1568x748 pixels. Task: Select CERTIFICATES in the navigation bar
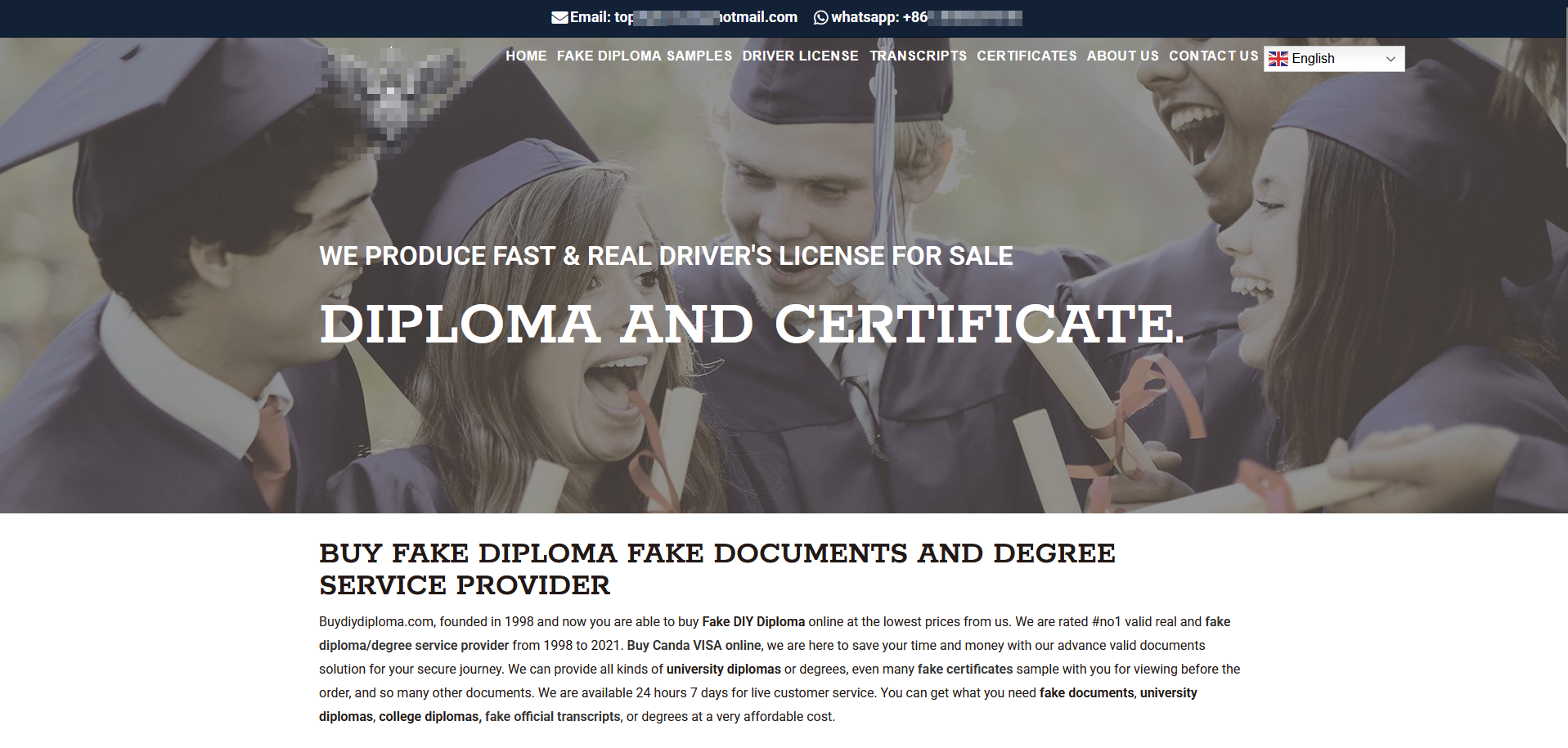[1027, 56]
